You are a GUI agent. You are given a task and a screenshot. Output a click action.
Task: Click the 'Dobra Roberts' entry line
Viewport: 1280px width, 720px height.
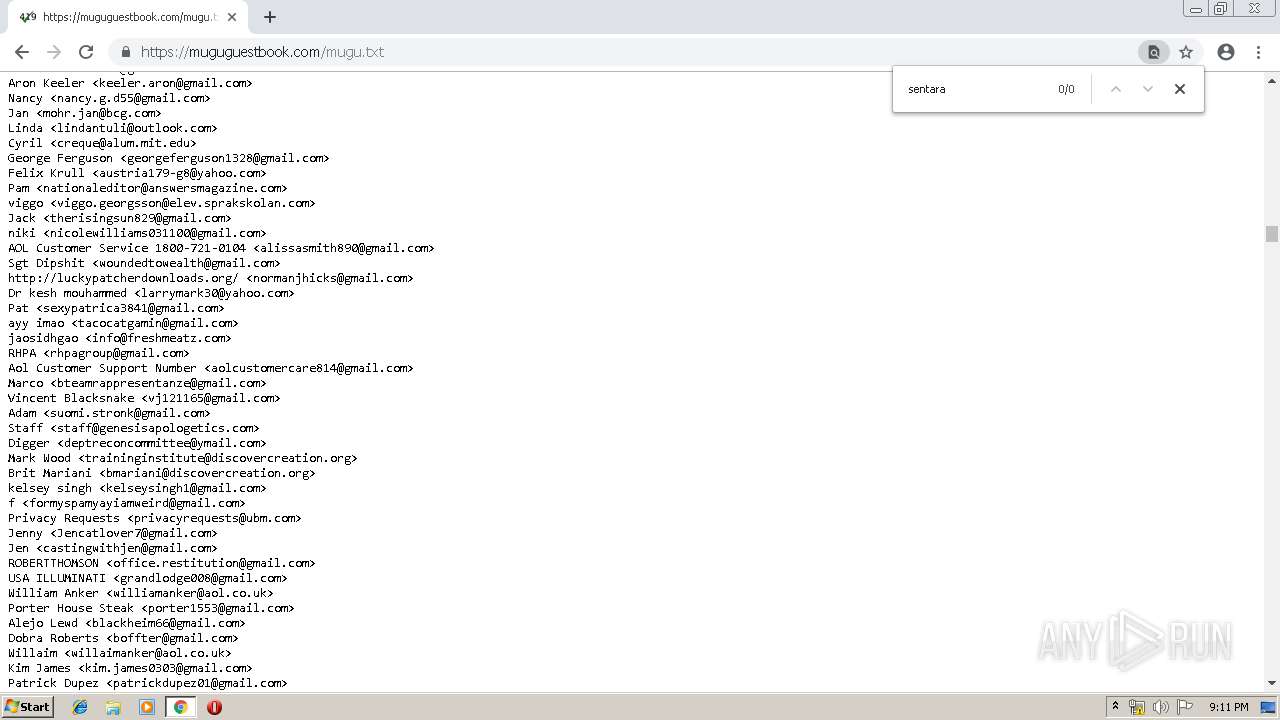pyautogui.click(x=123, y=638)
